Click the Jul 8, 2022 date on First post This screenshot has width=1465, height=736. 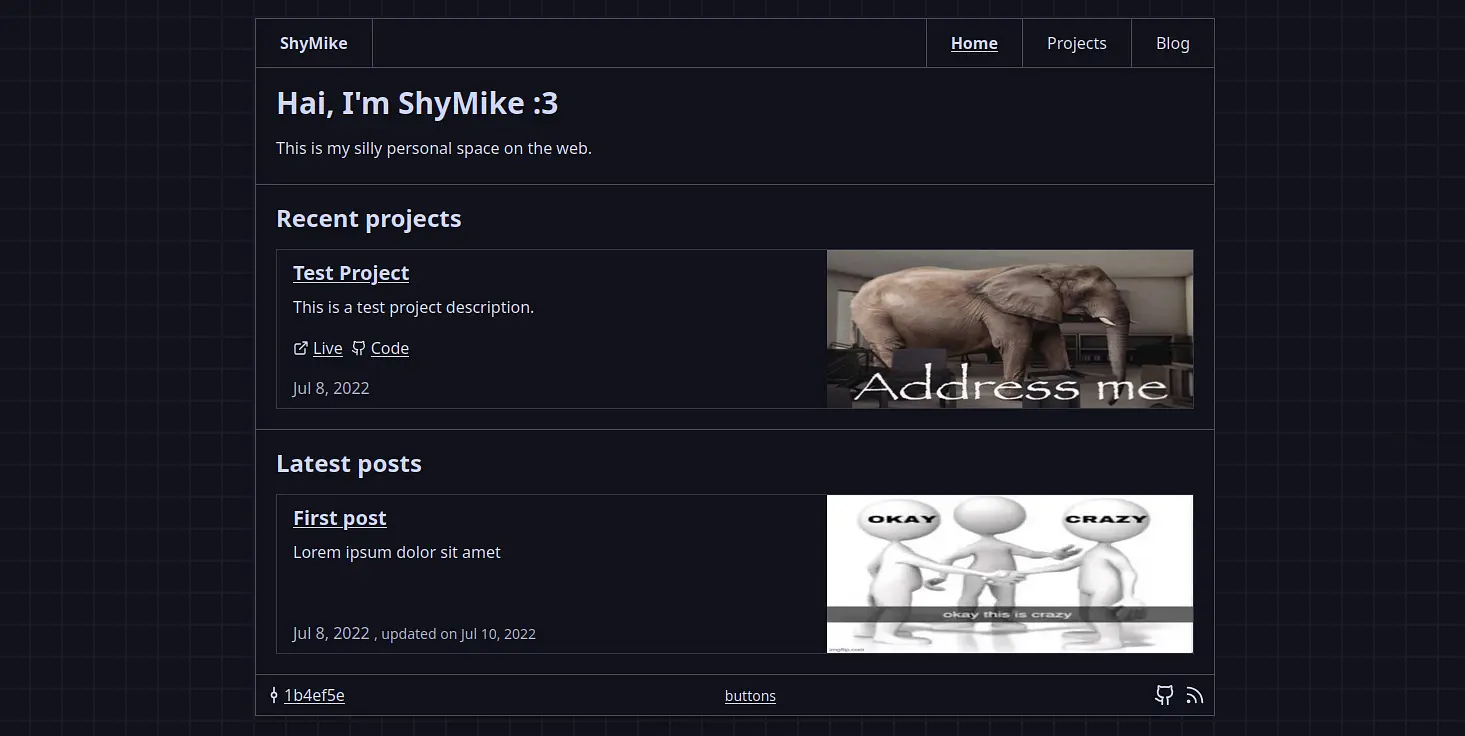pyautogui.click(x=330, y=633)
